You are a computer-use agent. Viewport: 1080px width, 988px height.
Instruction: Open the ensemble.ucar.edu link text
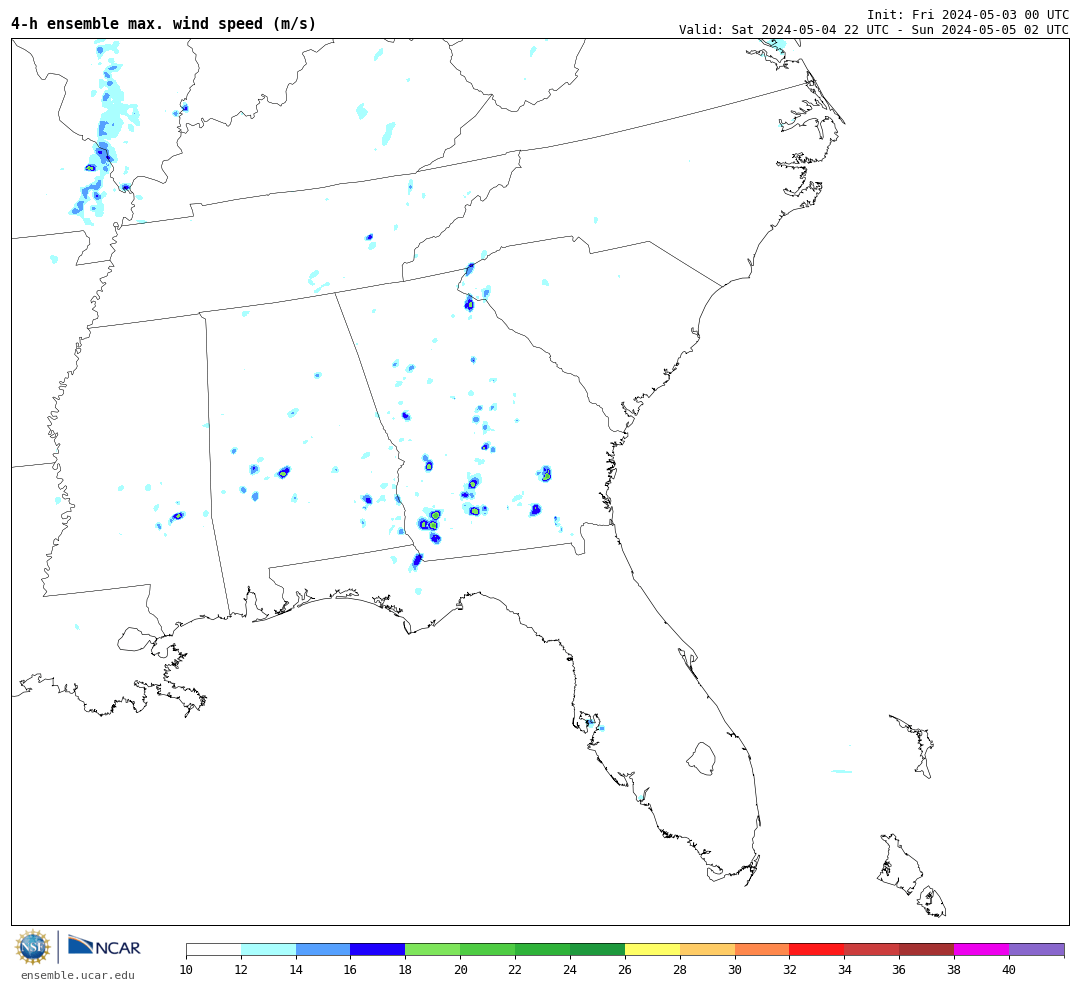[78, 975]
